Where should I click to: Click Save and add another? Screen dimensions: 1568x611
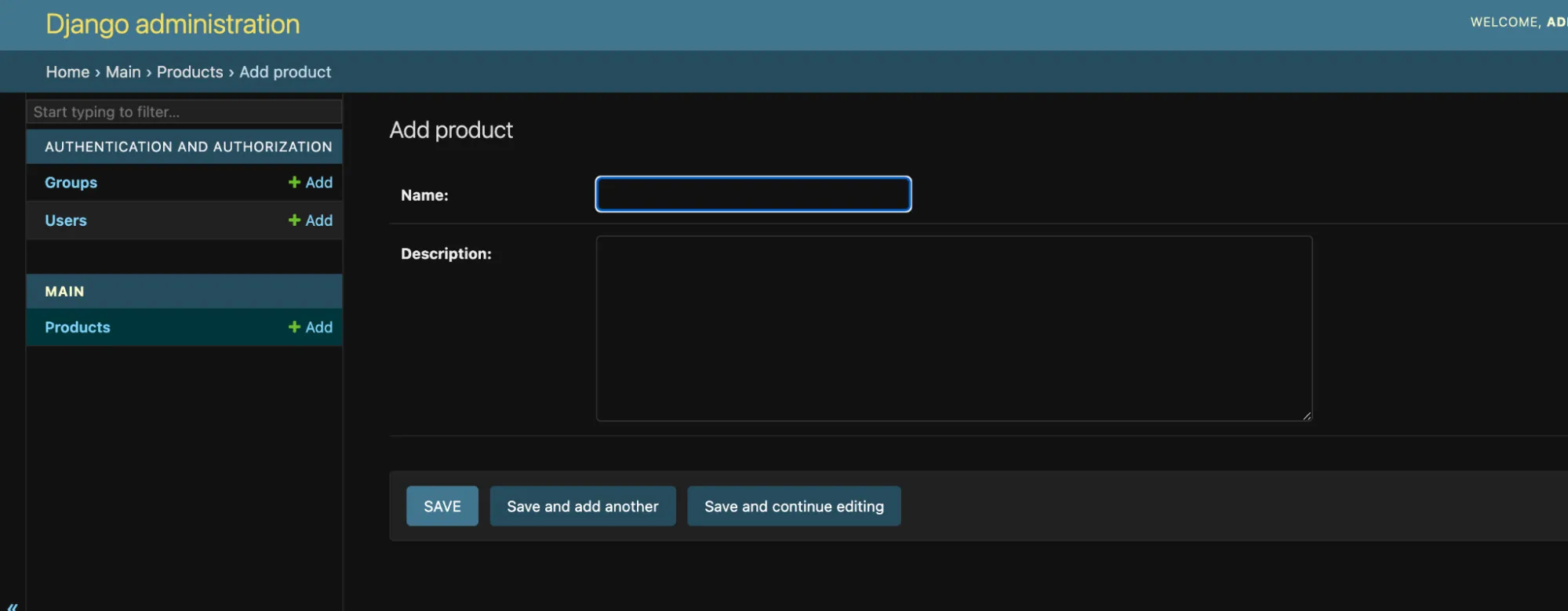[583, 506]
